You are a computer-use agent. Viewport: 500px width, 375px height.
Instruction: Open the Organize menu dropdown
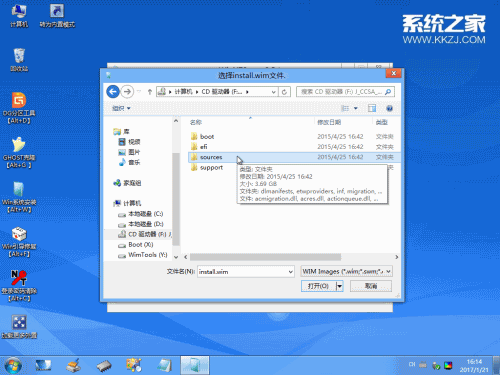[121, 108]
